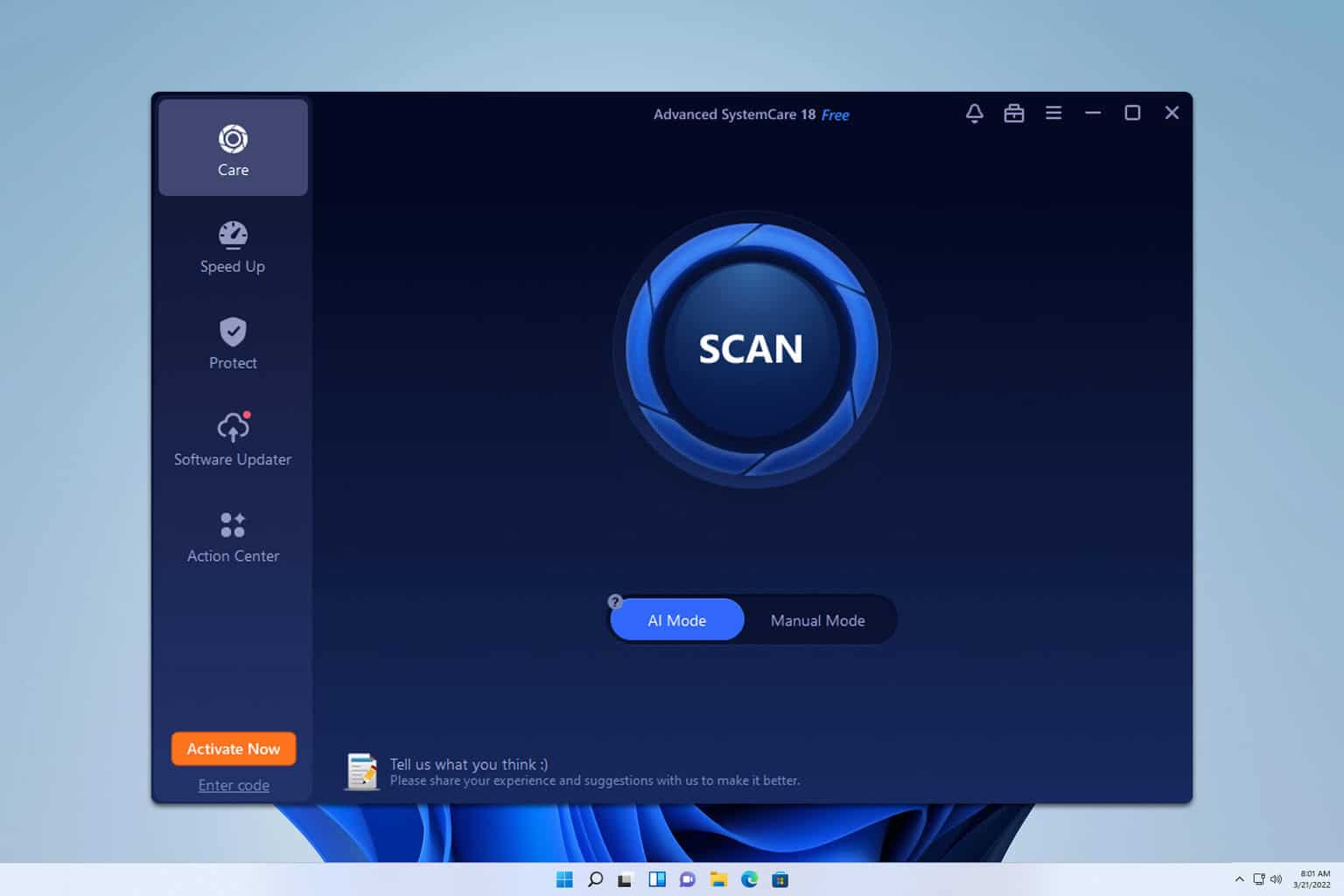Open the Enter code link
This screenshot has width=1344, height=896.
(x=234, y=786)
